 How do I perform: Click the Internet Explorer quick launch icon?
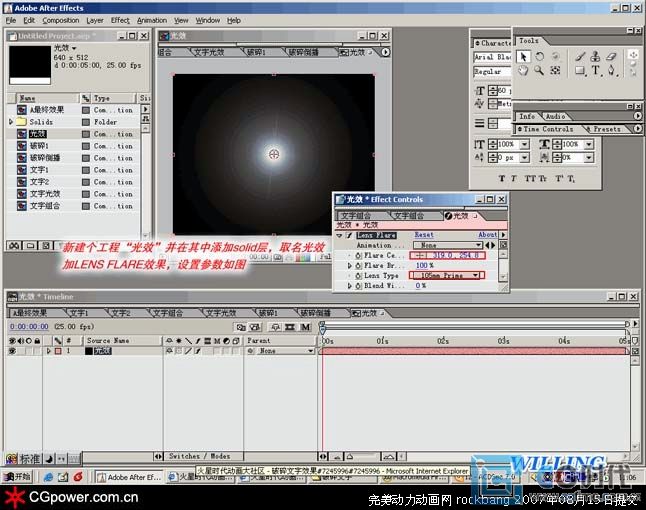(48, 477)
